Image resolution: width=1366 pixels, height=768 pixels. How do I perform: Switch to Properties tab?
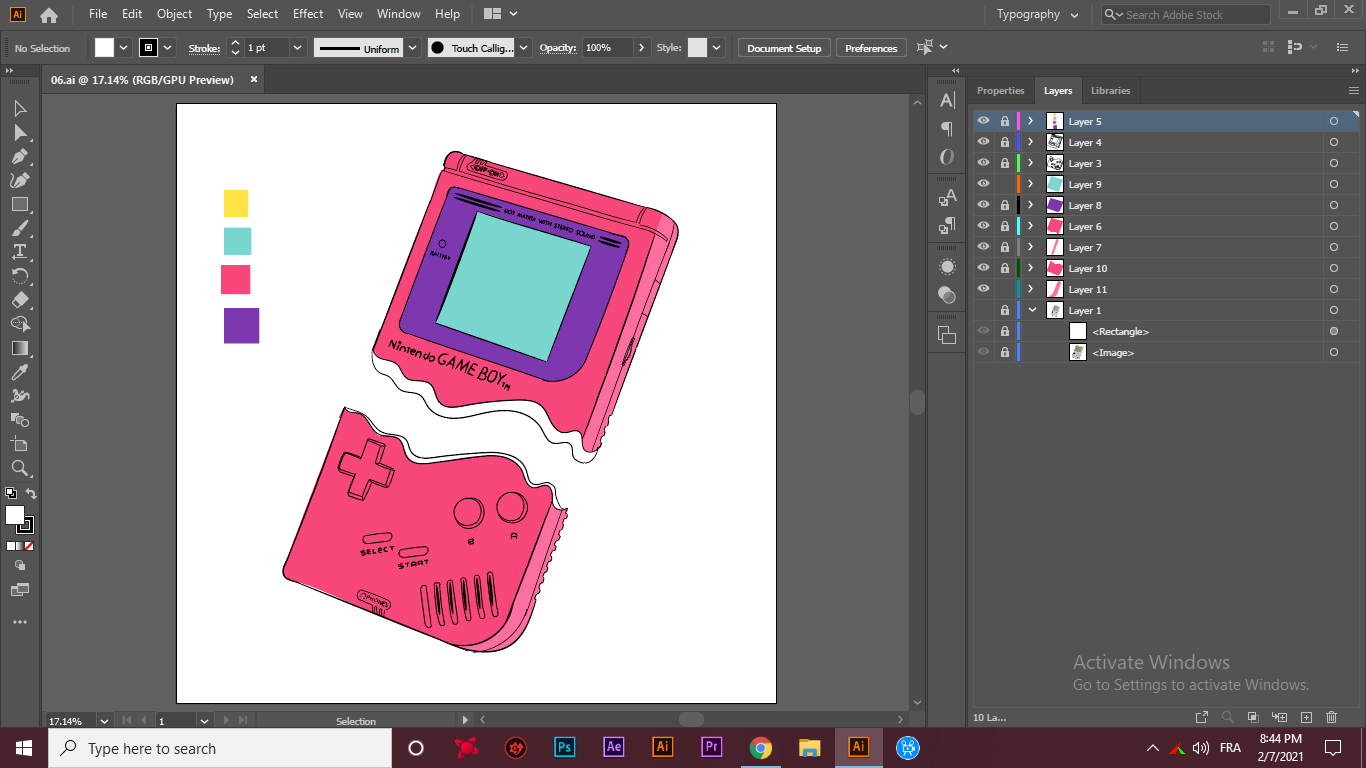click(x=1000, y=90)
